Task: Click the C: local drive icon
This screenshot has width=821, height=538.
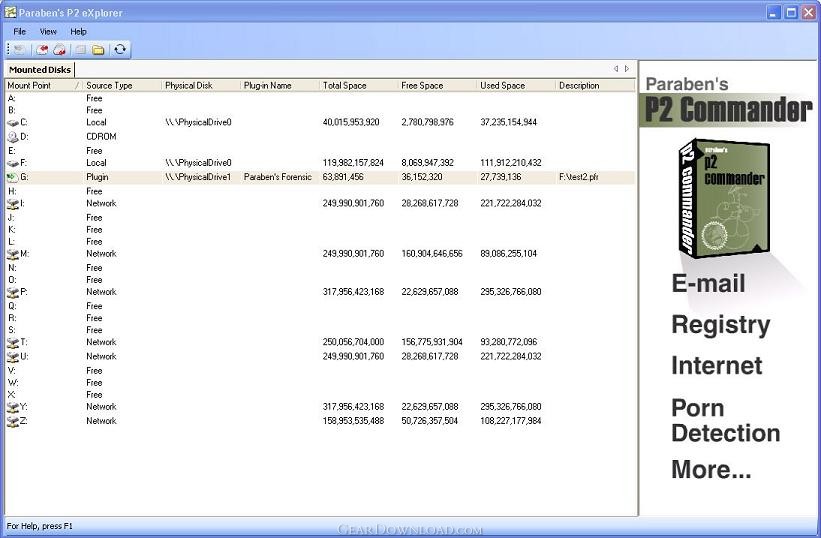Action: click(x=13, y=122)
